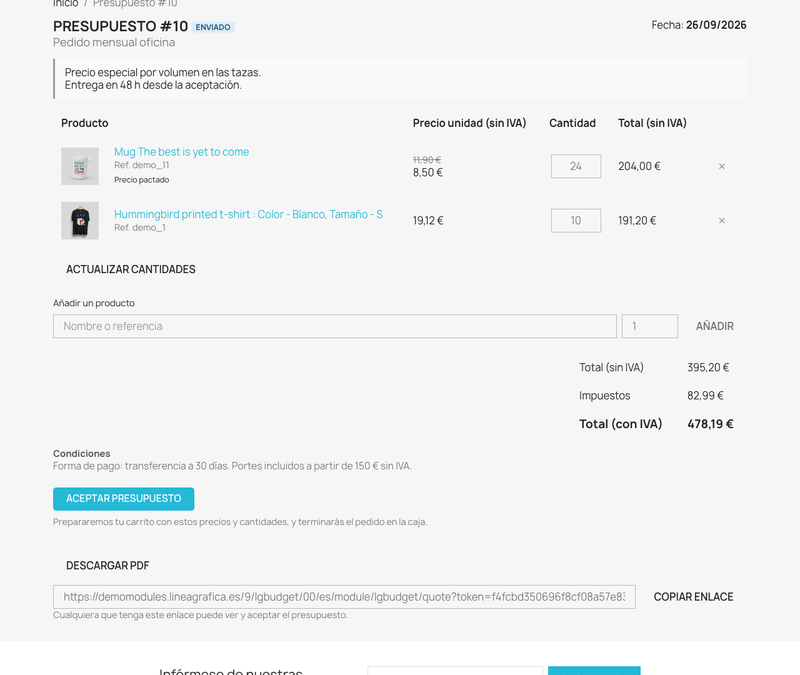
Task: Select the quote share link field
Action: tap(344, 597)
